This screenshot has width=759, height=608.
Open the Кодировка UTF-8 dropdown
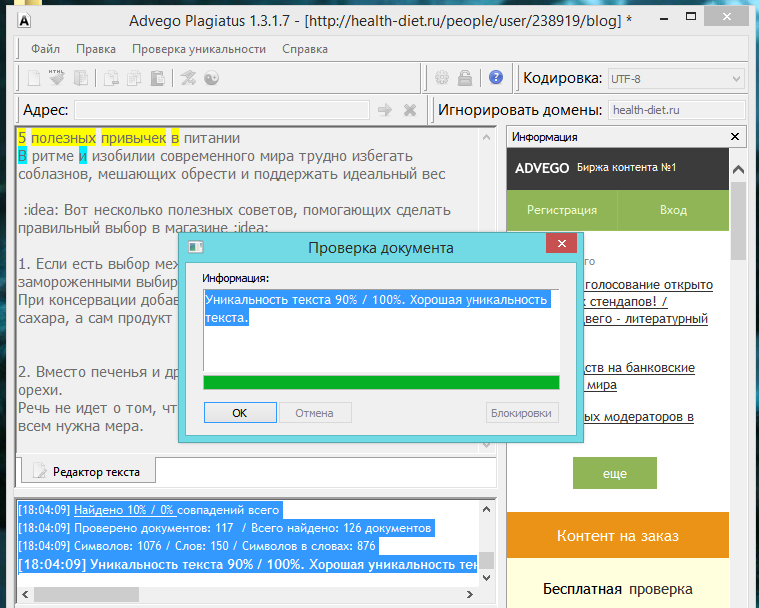pos(676,78)
